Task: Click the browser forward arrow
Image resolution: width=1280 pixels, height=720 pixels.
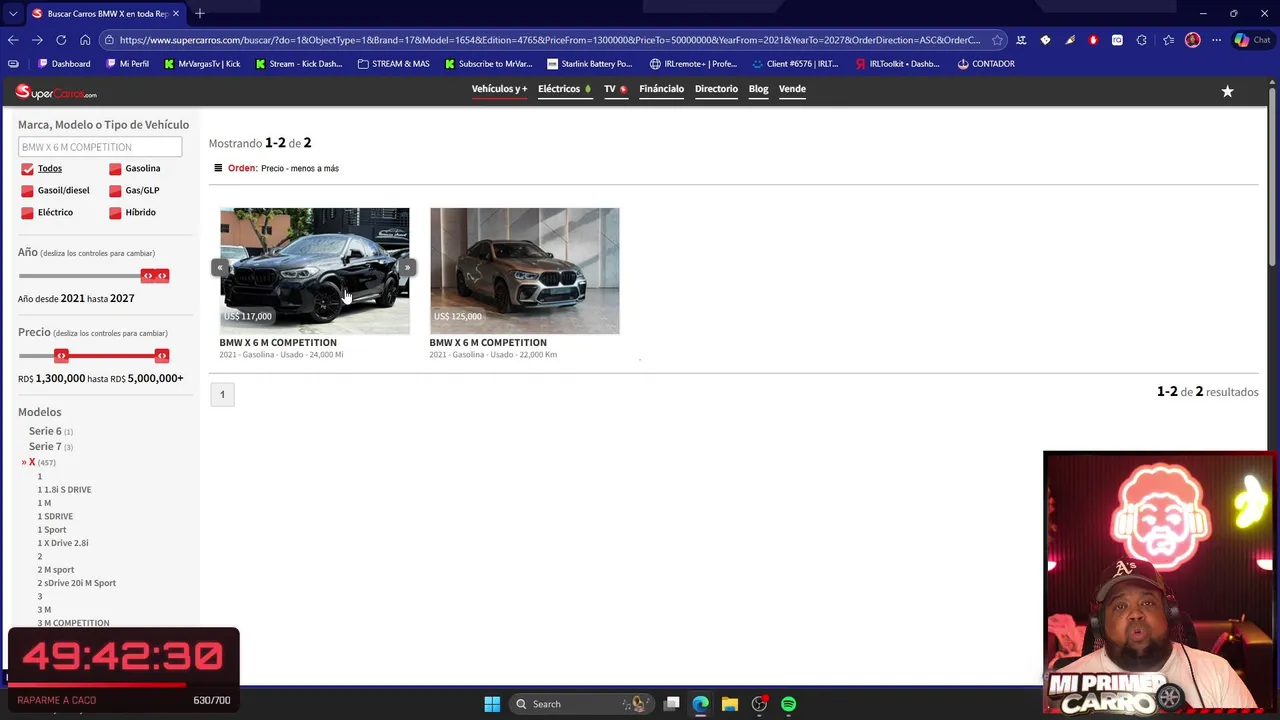Action: pos(37,40)
